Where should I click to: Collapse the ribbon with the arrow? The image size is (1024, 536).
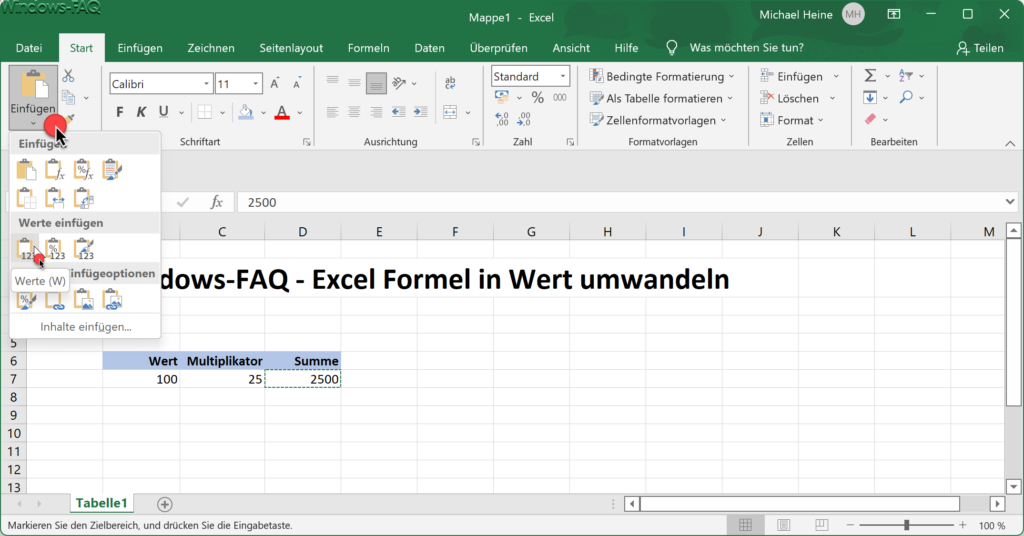point(1010,143)
